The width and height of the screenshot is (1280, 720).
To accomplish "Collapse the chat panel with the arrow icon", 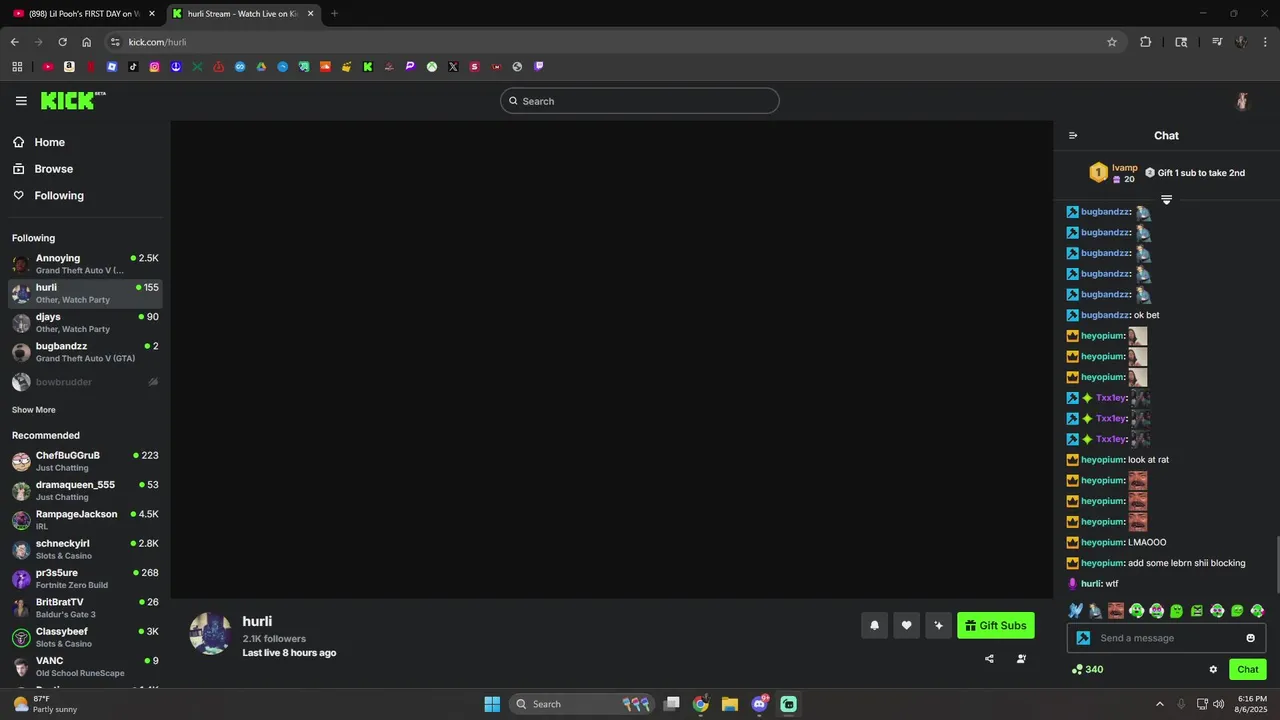I will (1073, 136).
